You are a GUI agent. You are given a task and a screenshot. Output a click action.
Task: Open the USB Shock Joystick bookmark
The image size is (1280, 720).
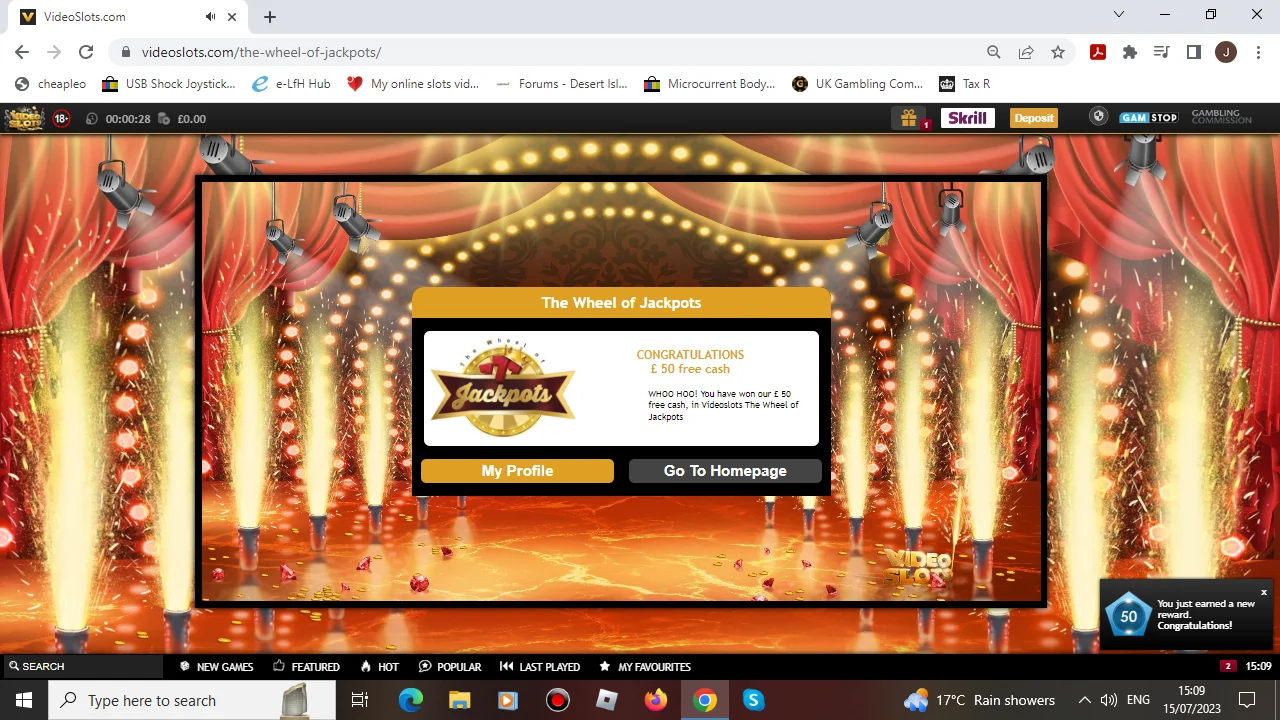point(169,84)
